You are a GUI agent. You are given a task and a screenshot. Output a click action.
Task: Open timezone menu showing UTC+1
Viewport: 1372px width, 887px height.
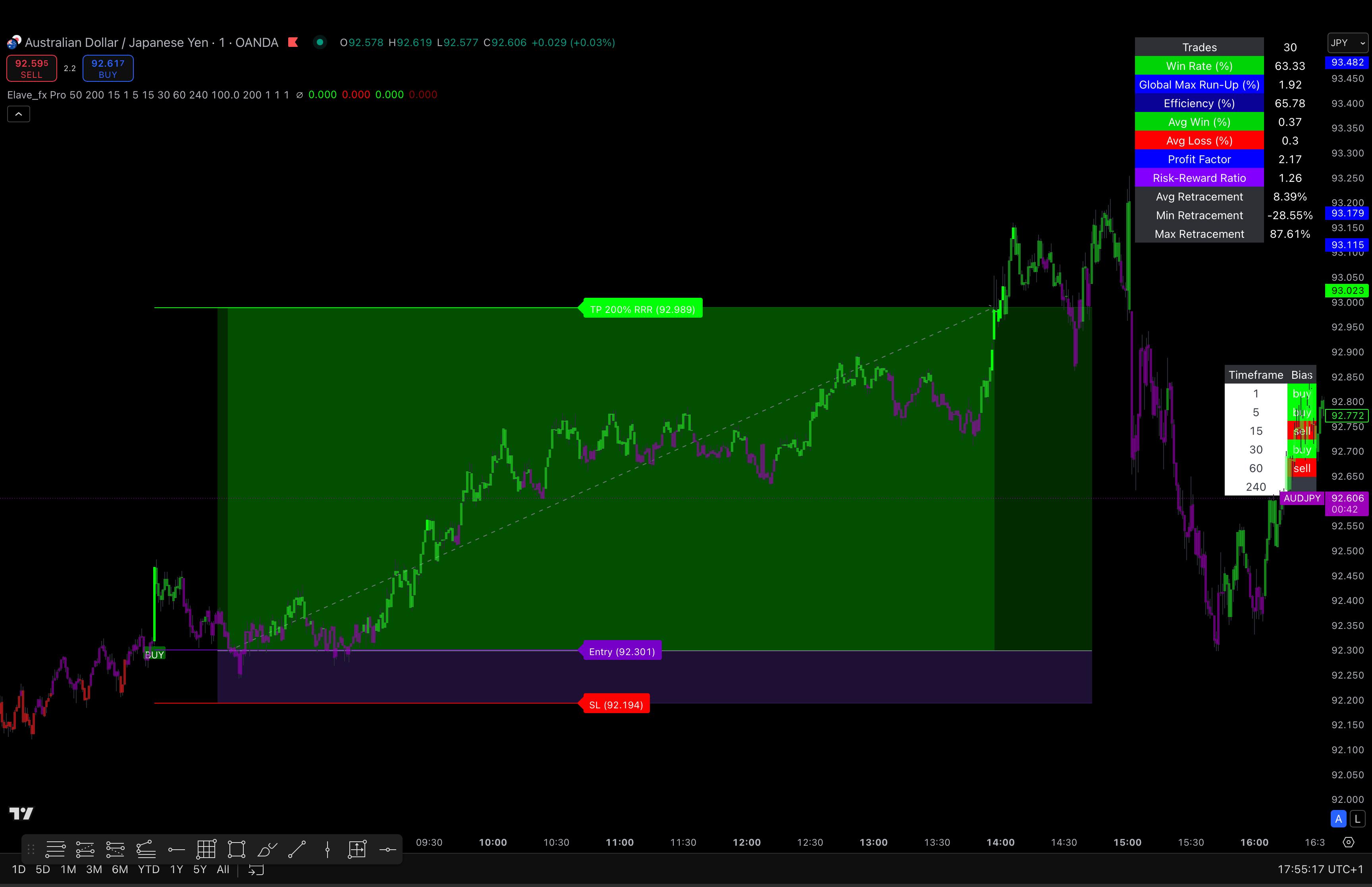[1320, 869]
